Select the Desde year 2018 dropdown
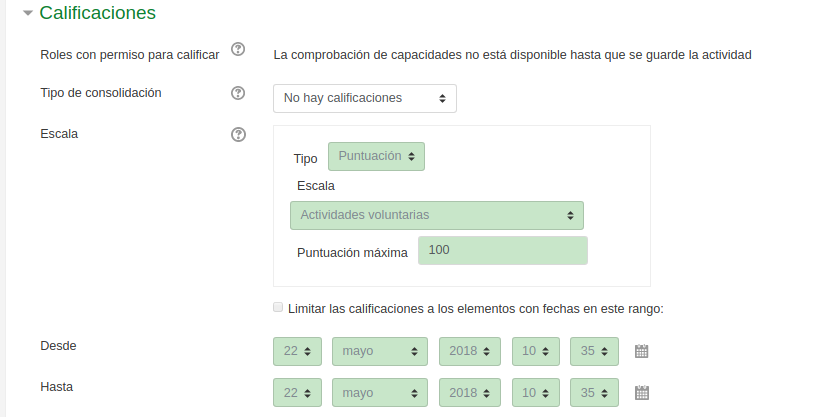832x417 pixels. coord(470,351)
